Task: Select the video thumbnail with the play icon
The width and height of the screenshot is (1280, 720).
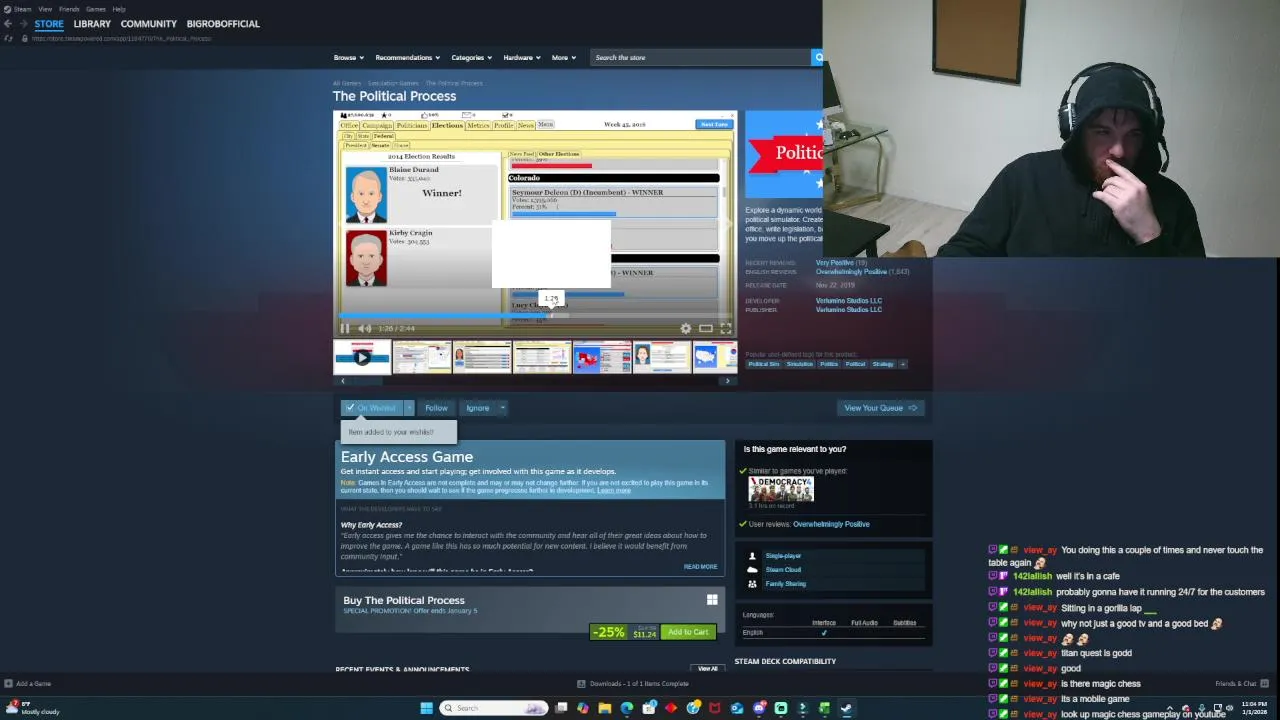Action: pos(362,357)
